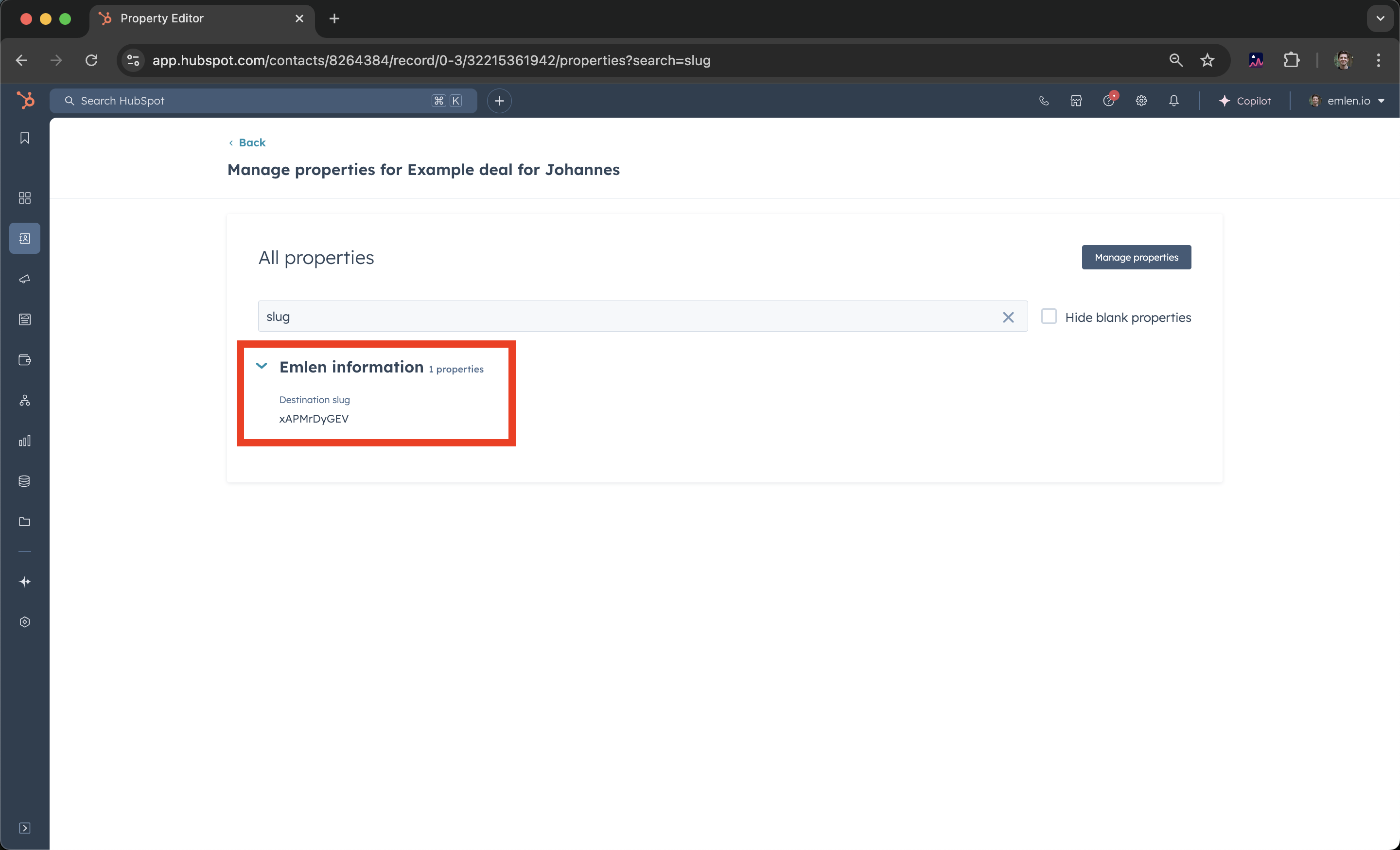Open the Marketplace storefront icon

coord(1076,101)
